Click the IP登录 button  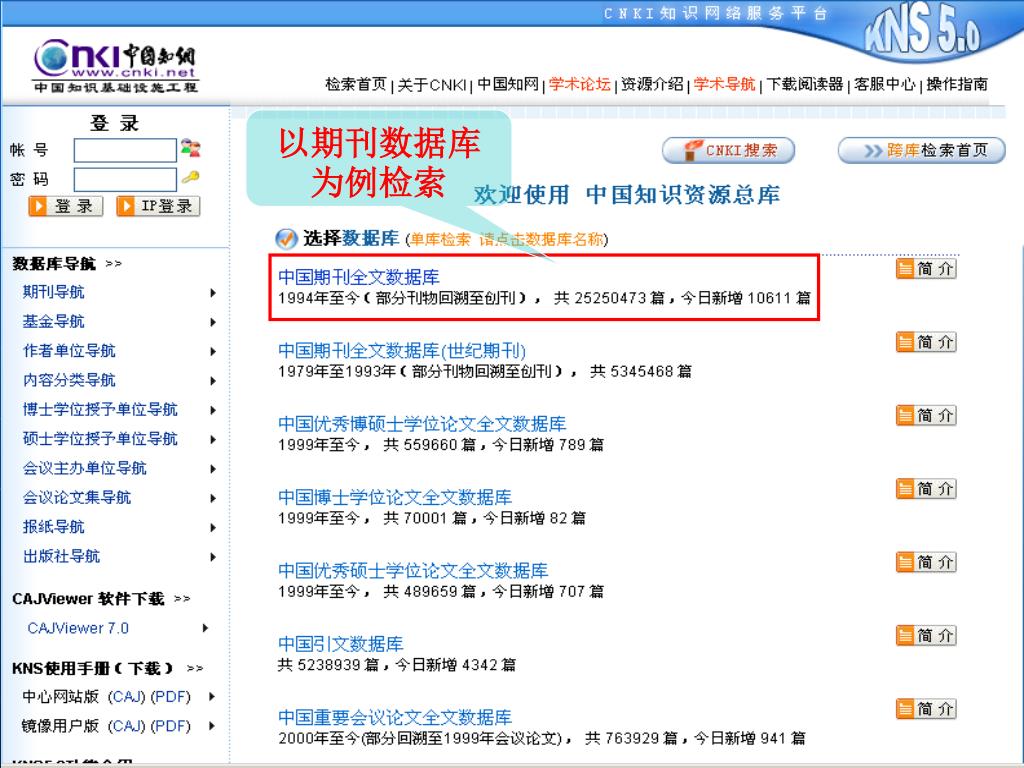tap(158, 206)
